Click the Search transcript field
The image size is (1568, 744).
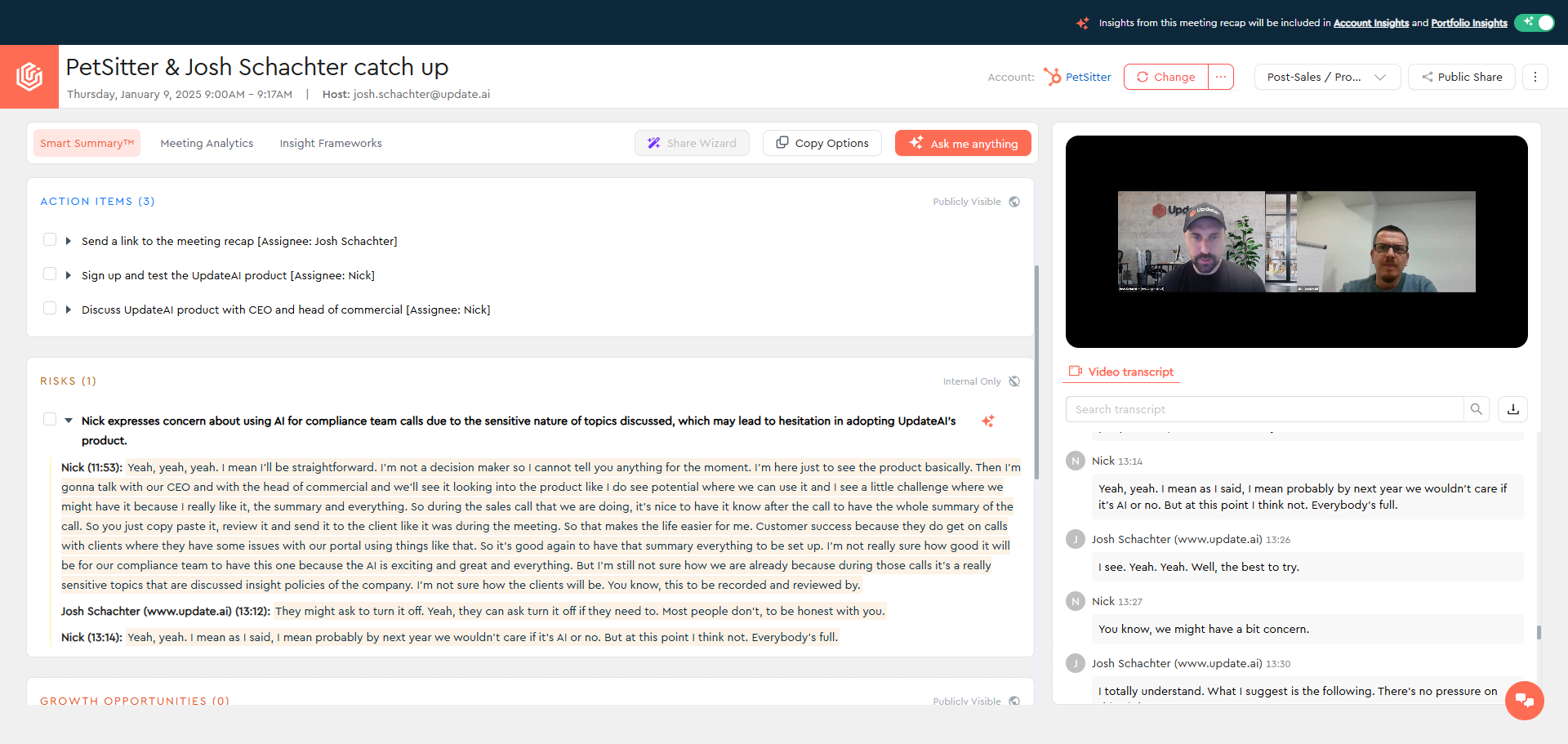tap(1264, 409)
